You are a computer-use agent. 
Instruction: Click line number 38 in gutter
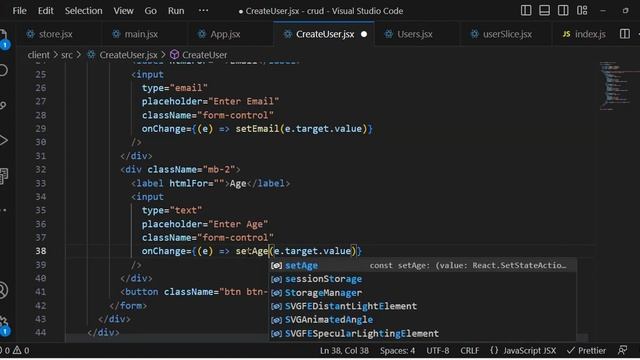[x=40, y=251]
